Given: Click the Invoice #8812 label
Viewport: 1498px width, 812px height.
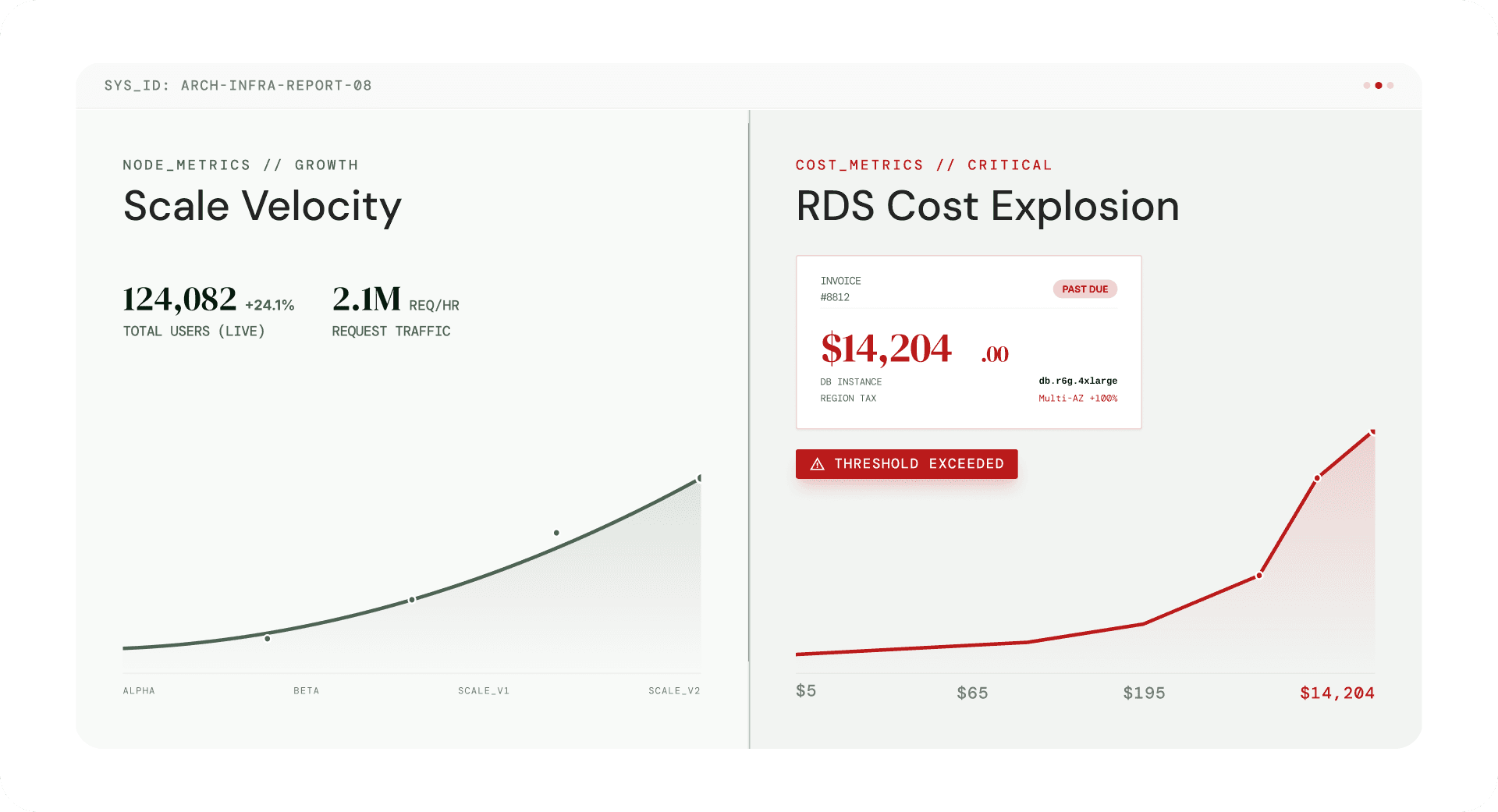Looking at the screenshot, I should pos(840,289).
